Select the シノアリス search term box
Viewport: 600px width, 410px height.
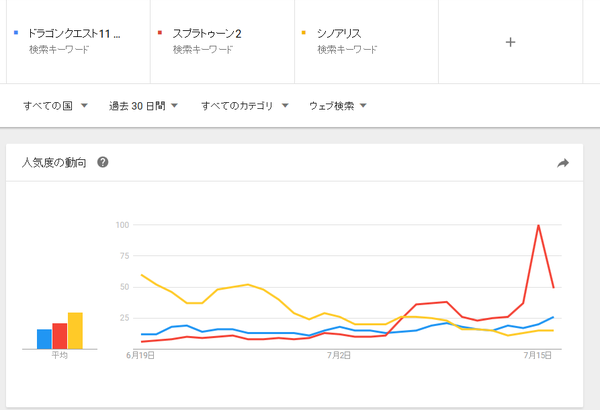(367, 41)
